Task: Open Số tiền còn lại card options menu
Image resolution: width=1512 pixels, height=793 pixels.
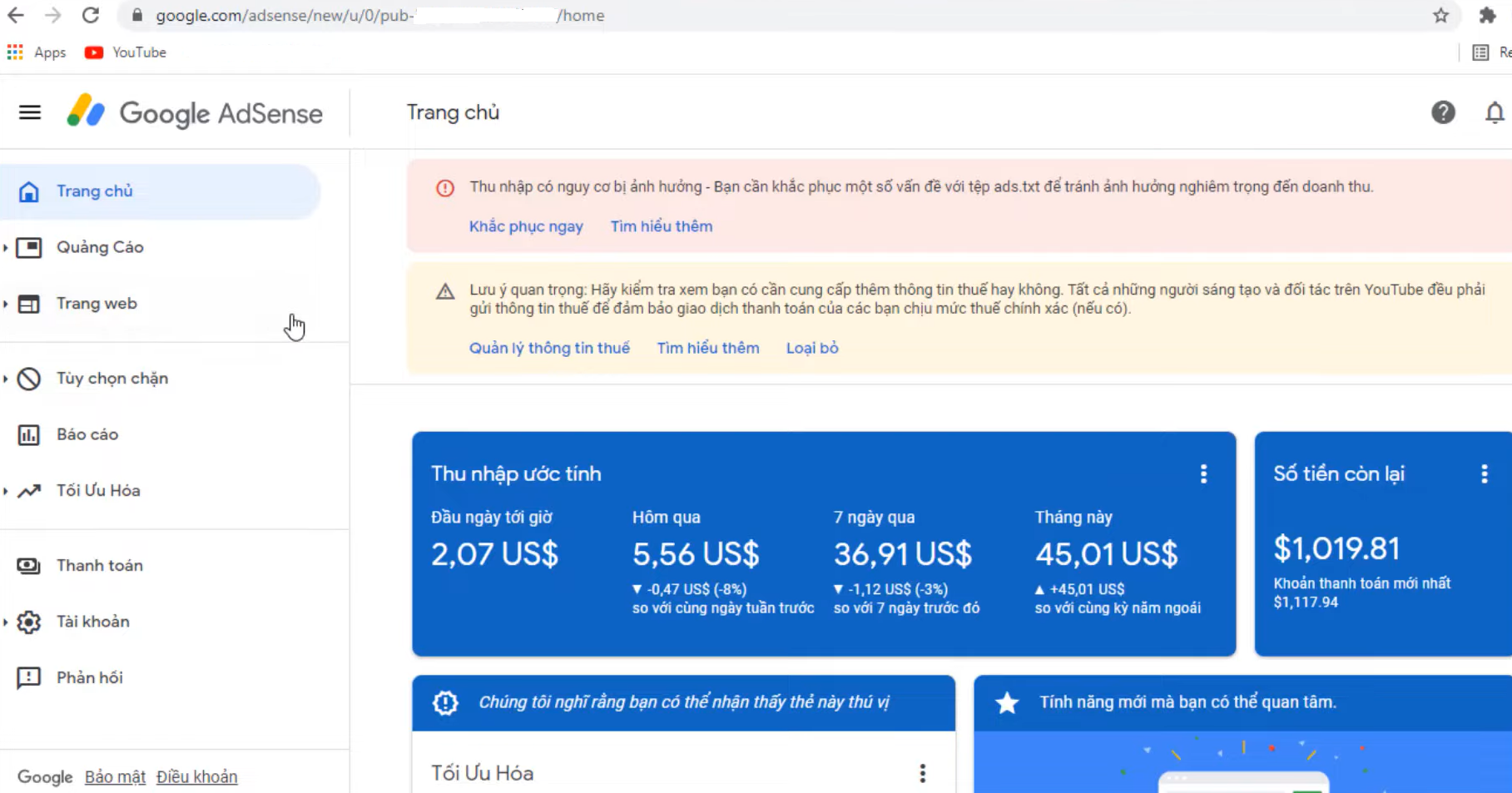Action: coord(1485,474)
